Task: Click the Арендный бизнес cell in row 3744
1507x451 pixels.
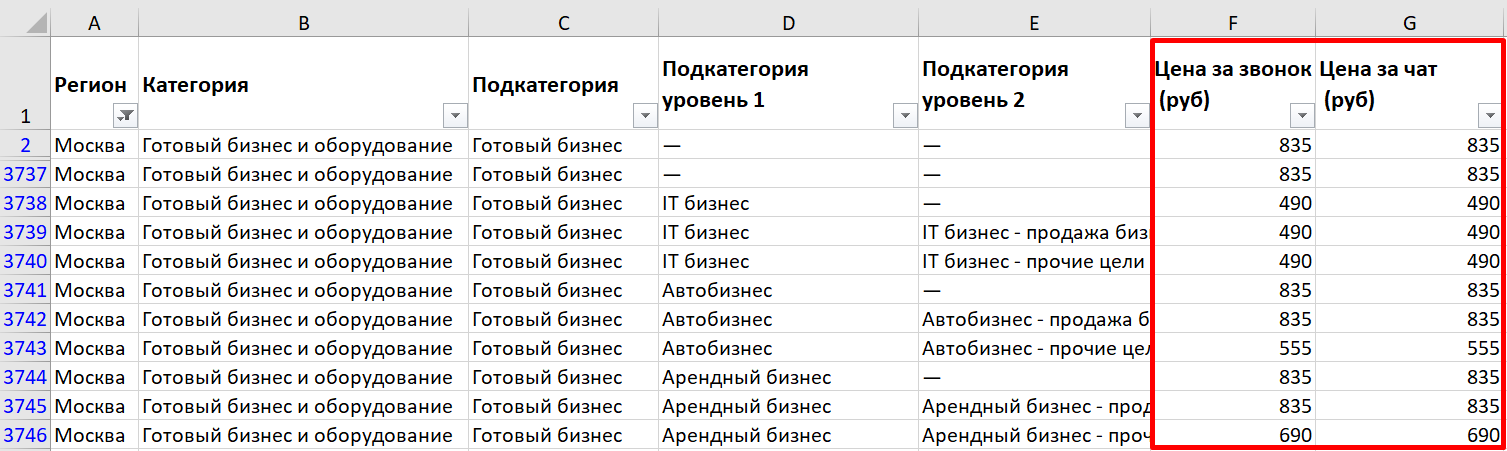Action: point(746,378)
